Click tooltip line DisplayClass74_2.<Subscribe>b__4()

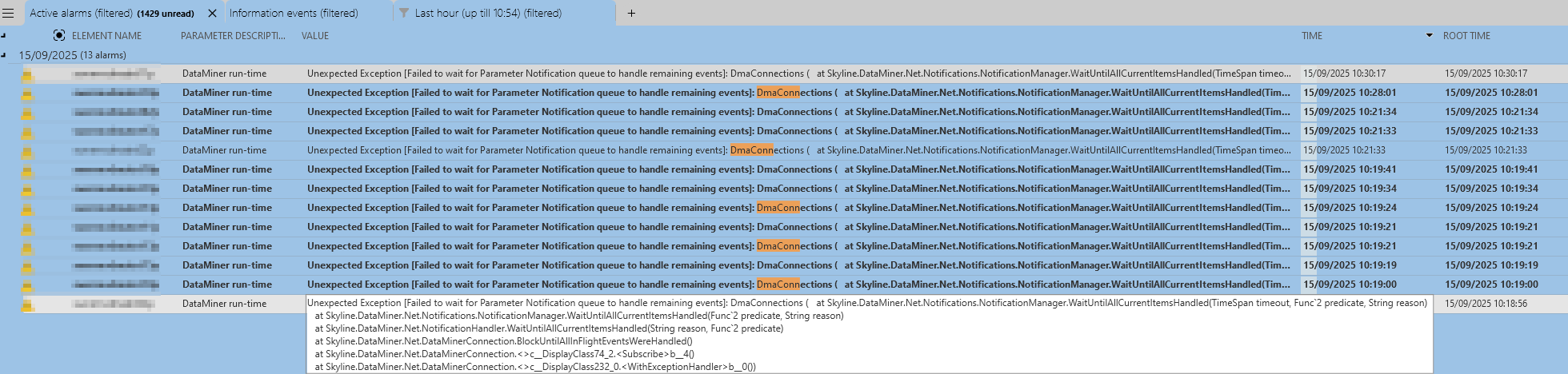tap(504, 354)
